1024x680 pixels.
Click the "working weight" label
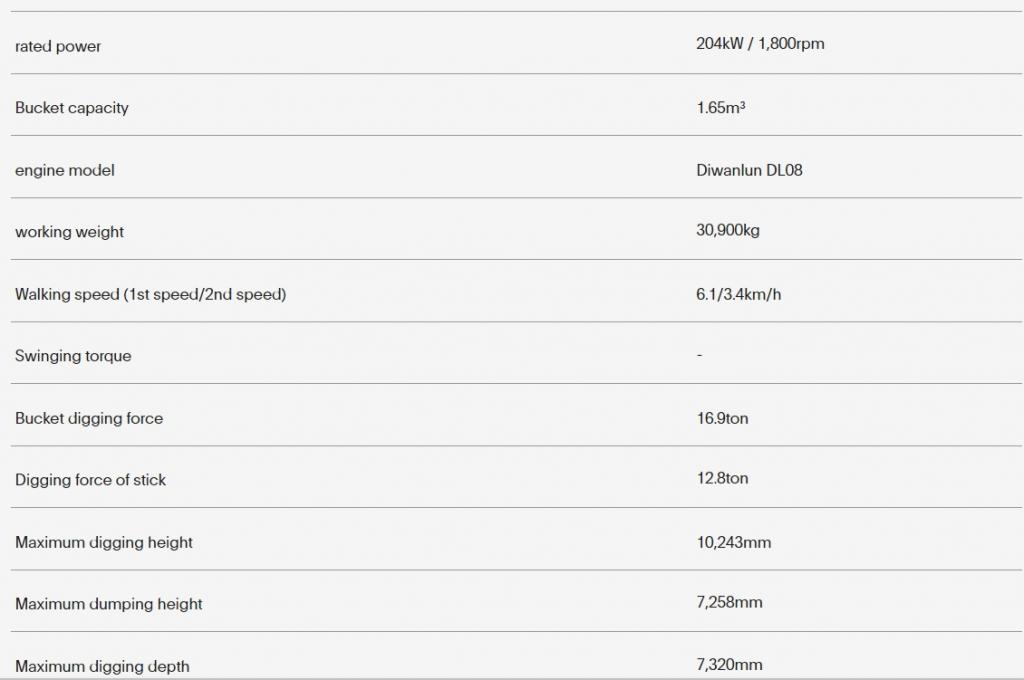[70, 232]
